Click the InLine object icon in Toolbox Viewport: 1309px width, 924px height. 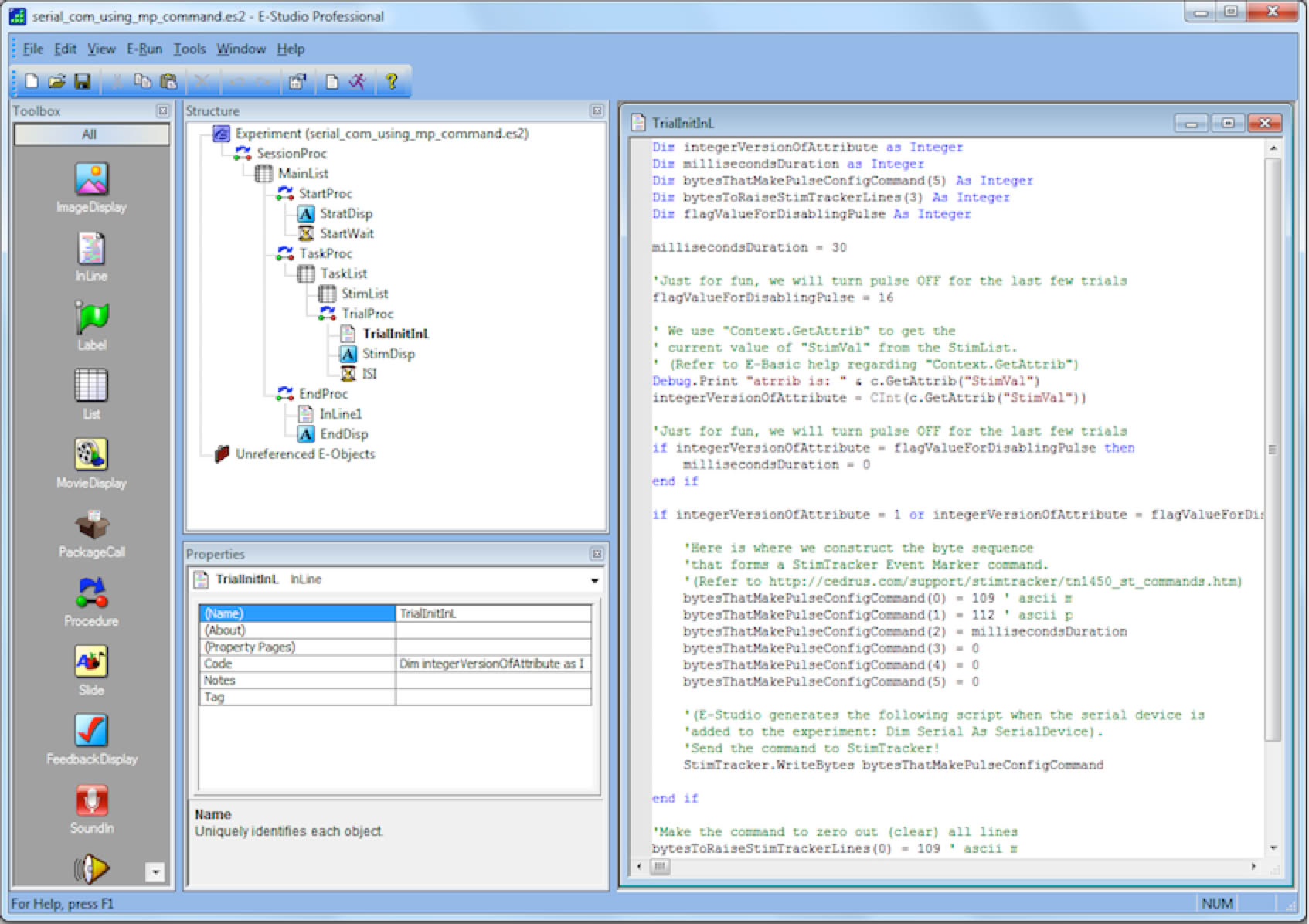point(91,249)
